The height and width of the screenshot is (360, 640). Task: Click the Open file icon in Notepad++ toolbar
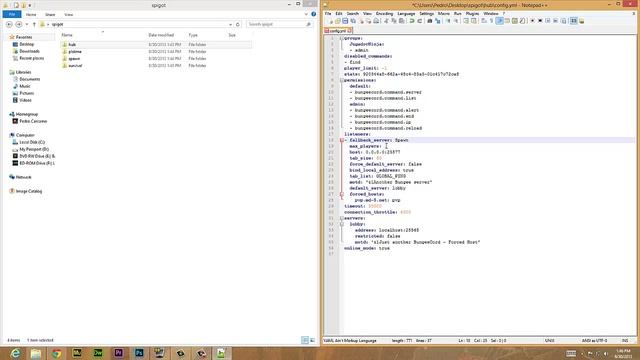point(338,21)
